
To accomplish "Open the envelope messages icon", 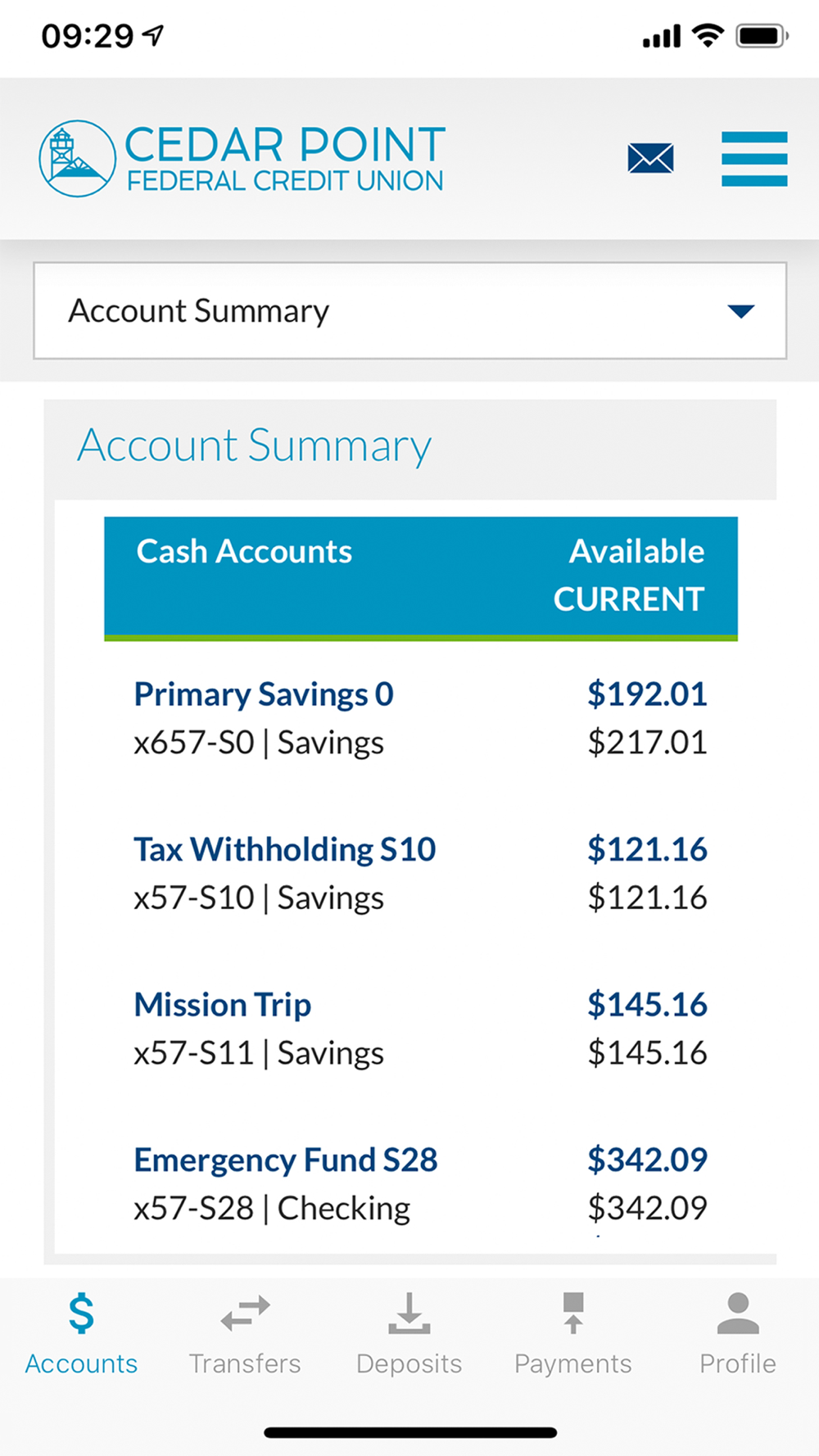I will pos(650,158).
